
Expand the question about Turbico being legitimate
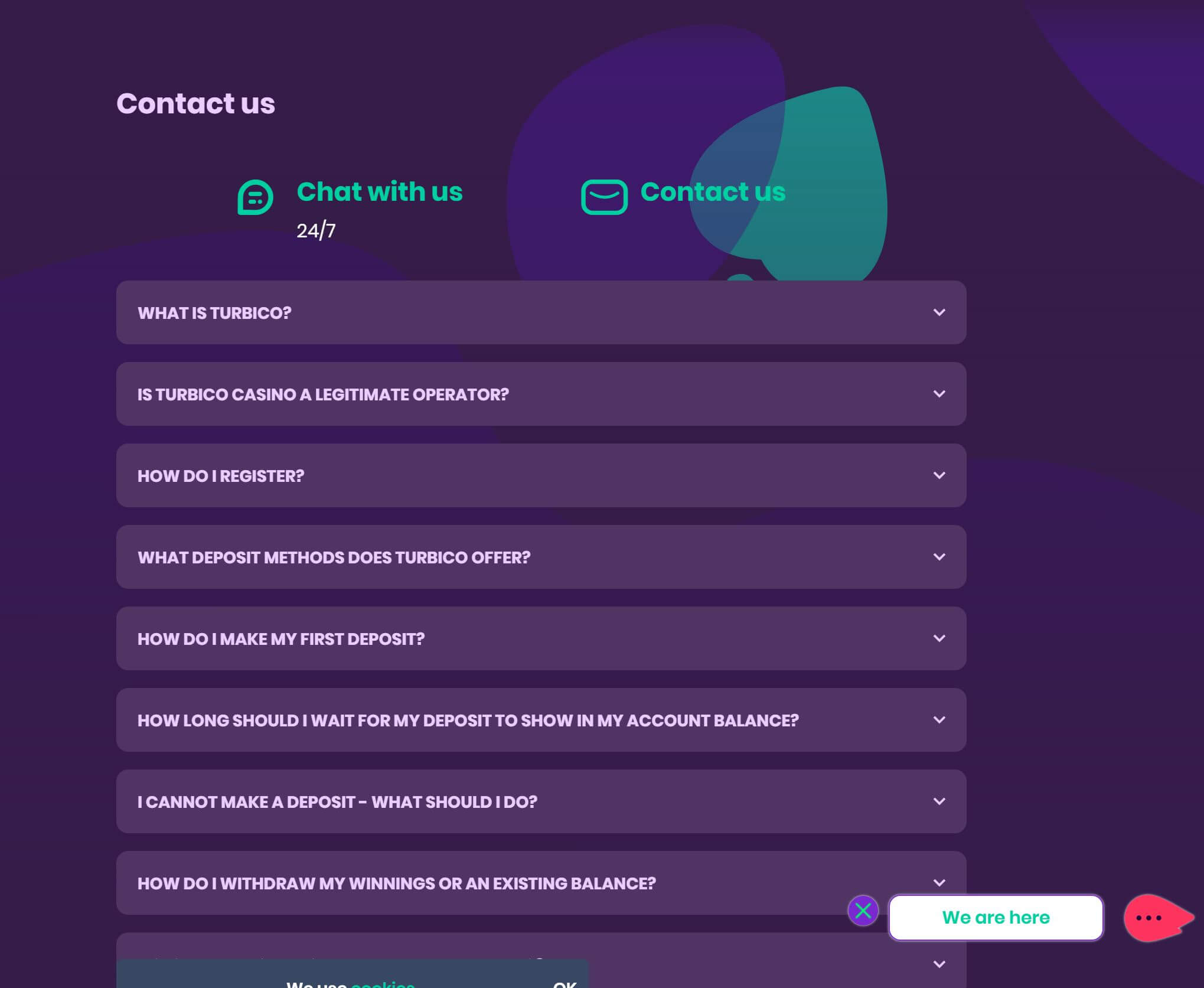point(540,394)
